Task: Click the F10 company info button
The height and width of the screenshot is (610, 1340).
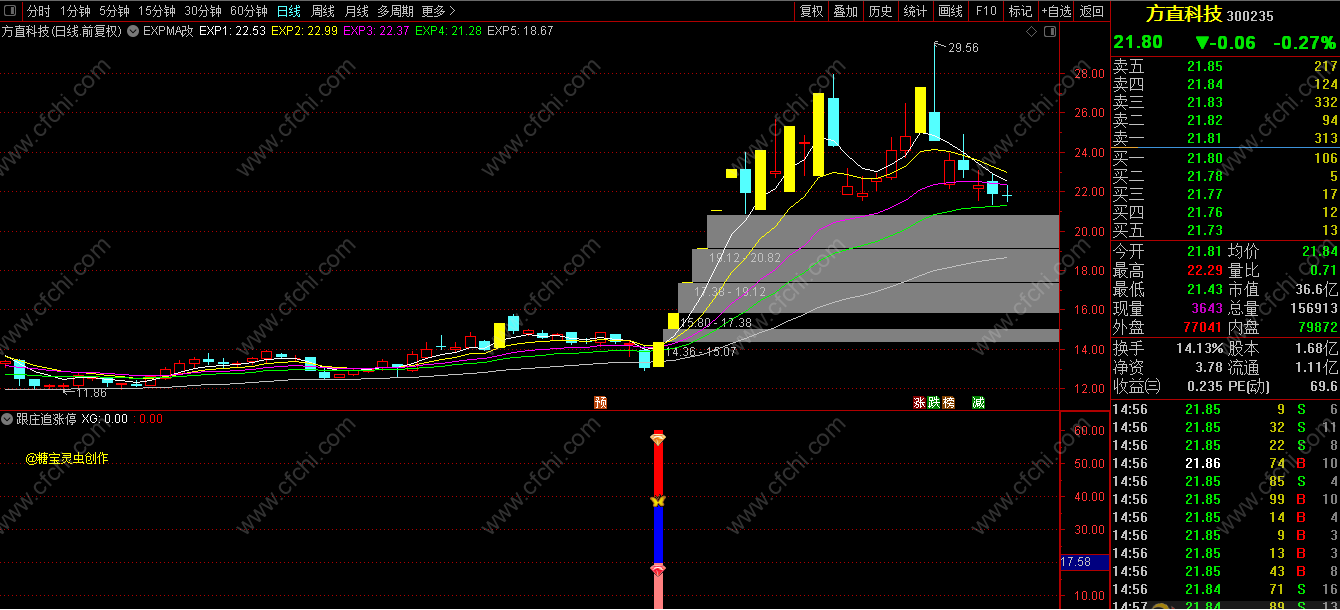Action: (x=986, y=11)
